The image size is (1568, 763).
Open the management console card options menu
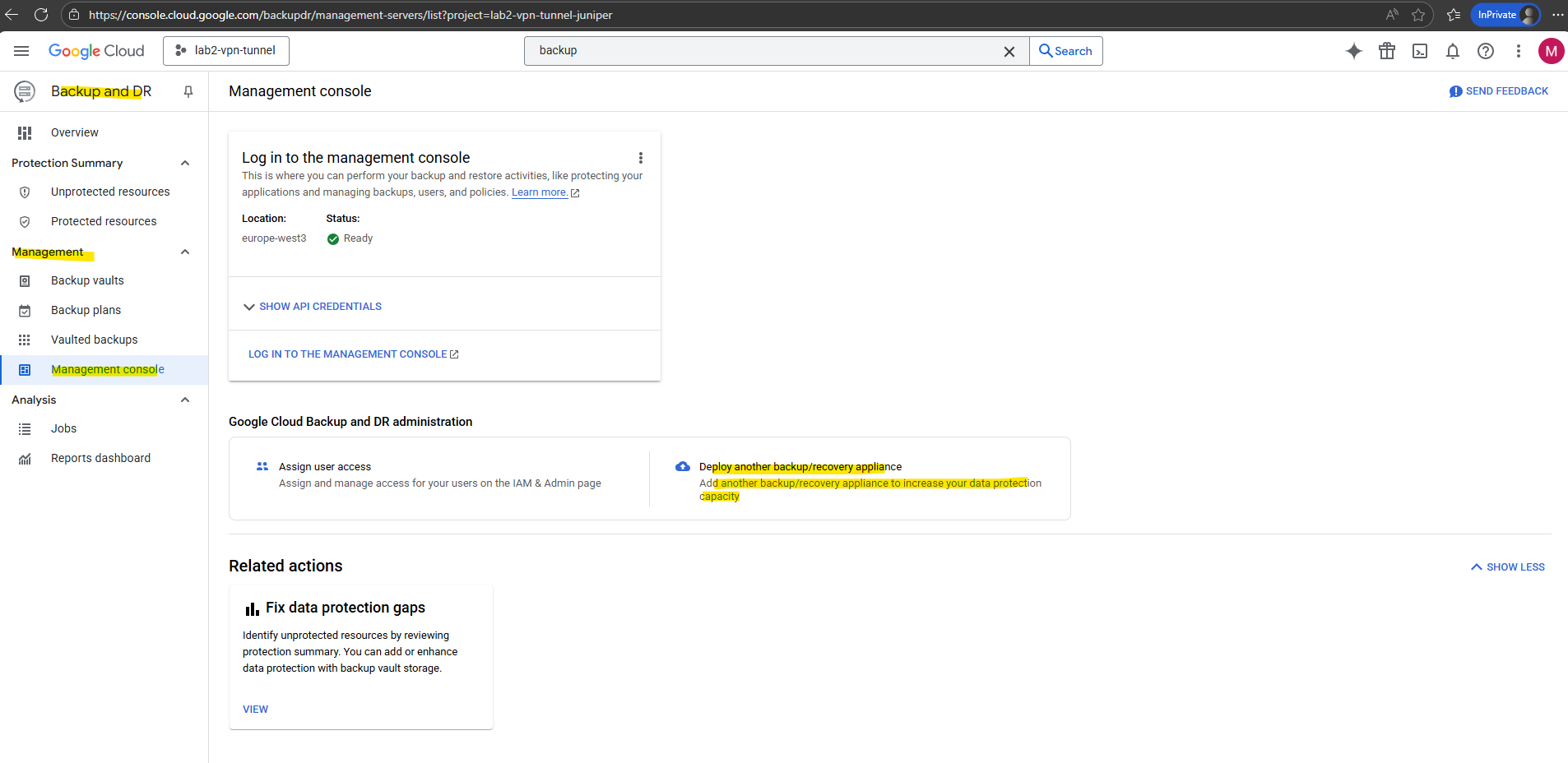(x=641, y=158)
